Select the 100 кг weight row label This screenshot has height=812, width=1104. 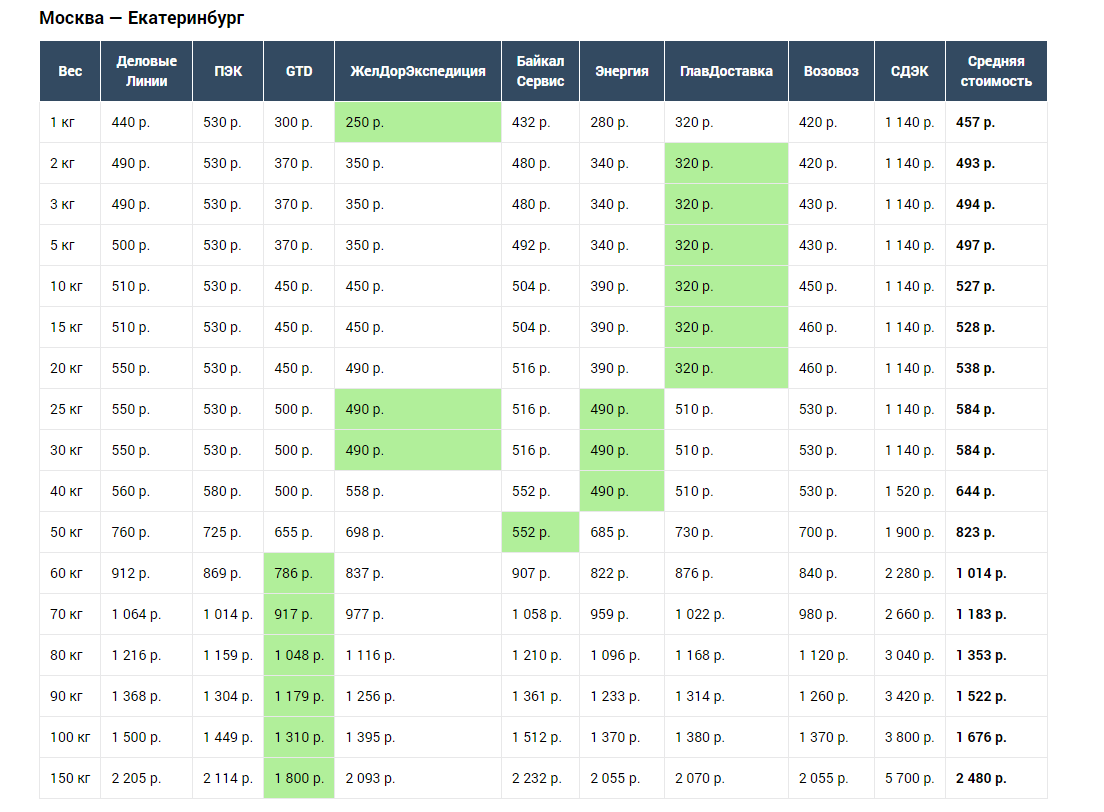70,737
